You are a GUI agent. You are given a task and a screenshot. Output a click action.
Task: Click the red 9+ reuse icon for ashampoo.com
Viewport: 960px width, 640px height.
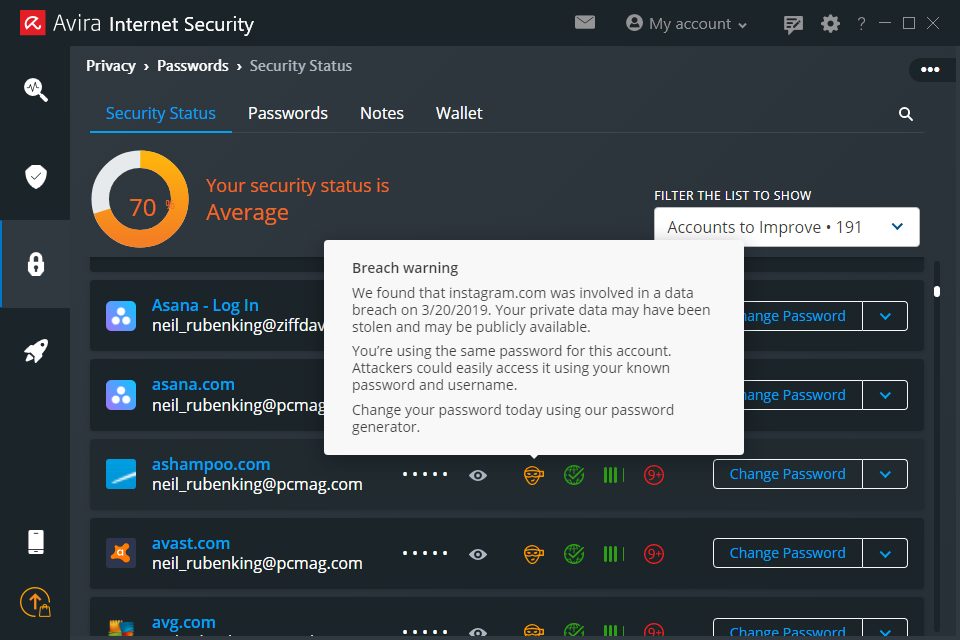click(654, 475)
